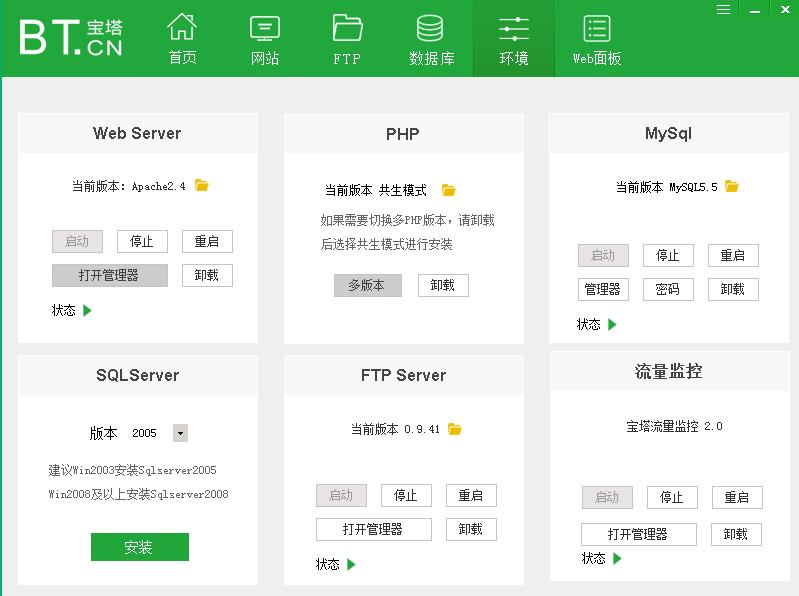Click the '当前版本 MySQL5.5' text
This screenshot has width=799, height=596.
pyautogui.click(x=667, y=187)
